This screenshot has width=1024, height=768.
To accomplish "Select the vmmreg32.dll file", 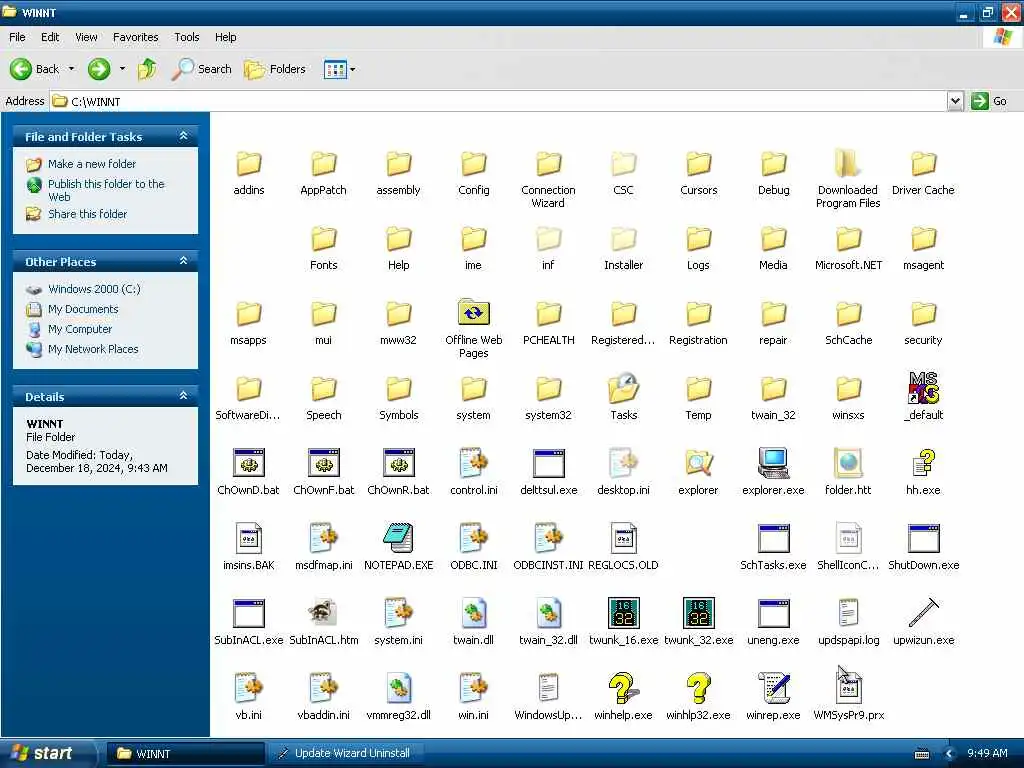I will tap(398, 688).
